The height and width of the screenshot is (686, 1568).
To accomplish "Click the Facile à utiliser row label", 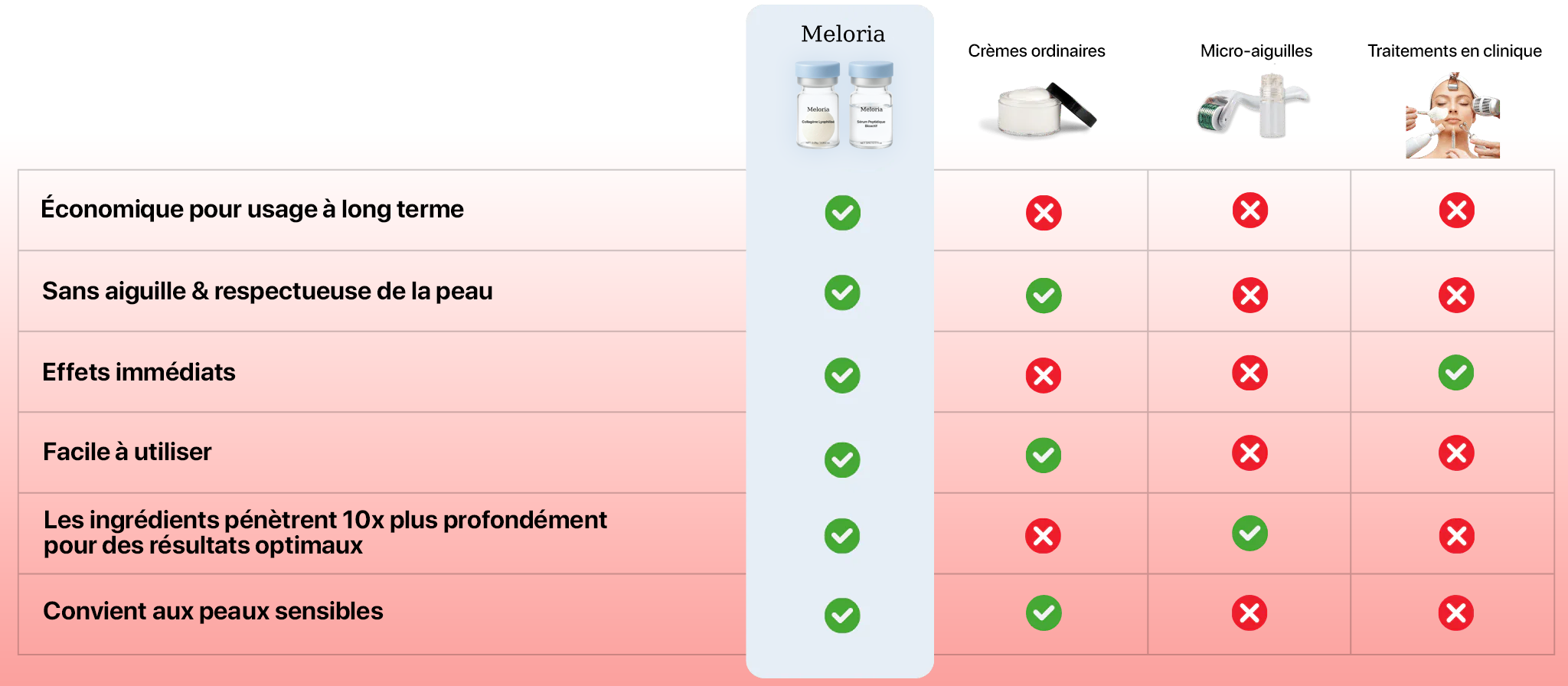I will pos(127,452).
